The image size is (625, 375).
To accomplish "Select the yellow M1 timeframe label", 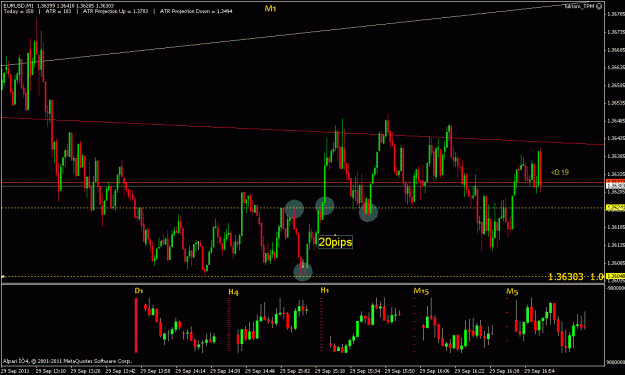I will (270, 8).
